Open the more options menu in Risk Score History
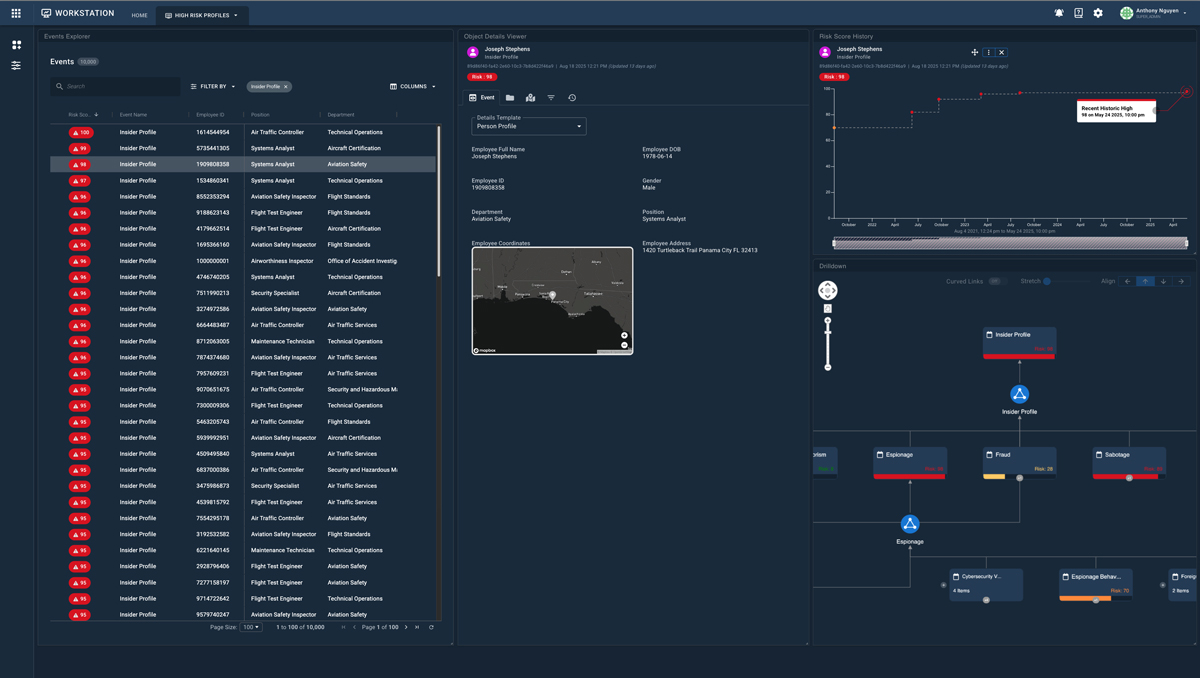 pos(988,53)
